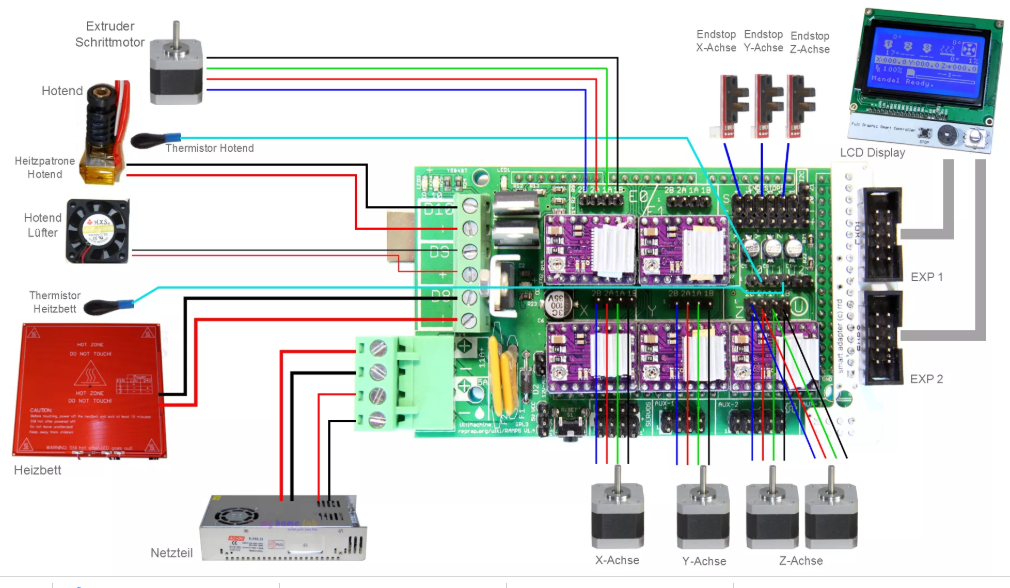Click the Endstop Z-Achse switch
The width and height of the screenshot is (1010, 588).
(x=802, y=102)
